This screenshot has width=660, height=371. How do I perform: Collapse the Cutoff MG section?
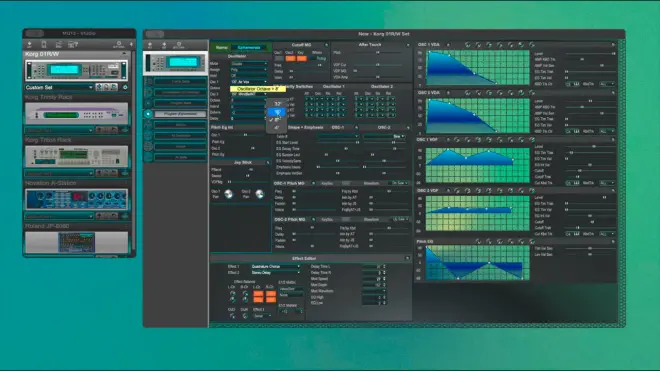(x=326, y=45)
